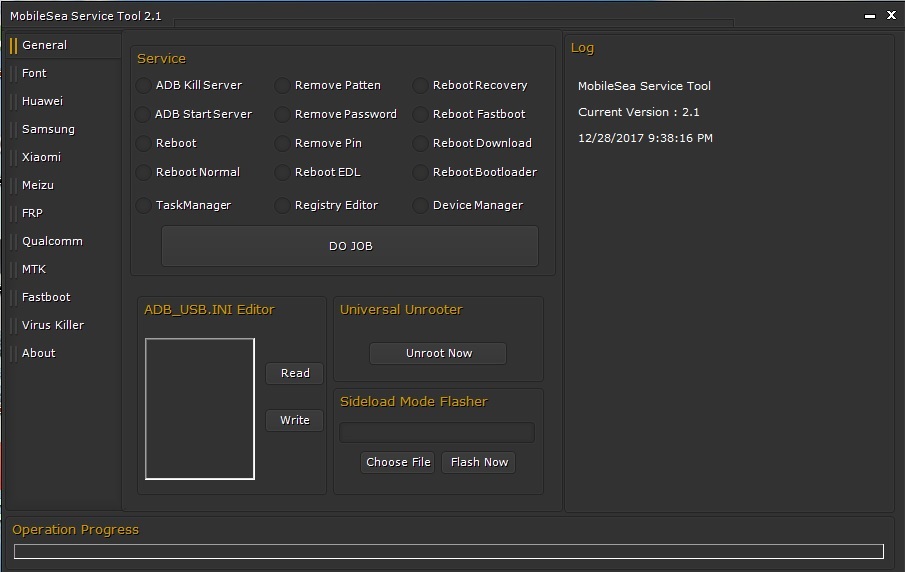Click Read in ADB_USB.INI Editor
The height and width of the screenshot is (572, 905).
point(294,373)
